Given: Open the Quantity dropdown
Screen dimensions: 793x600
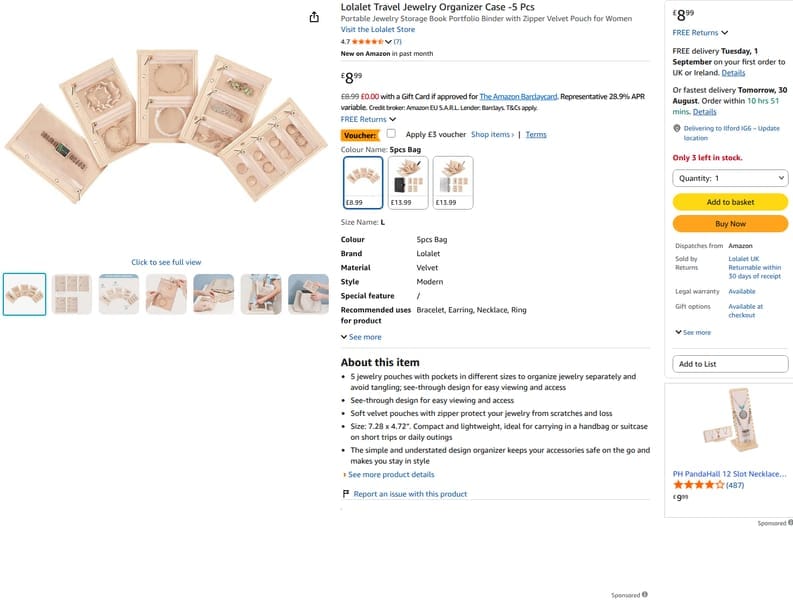Looking at the screenshot, I should click(x=730, y=178).
